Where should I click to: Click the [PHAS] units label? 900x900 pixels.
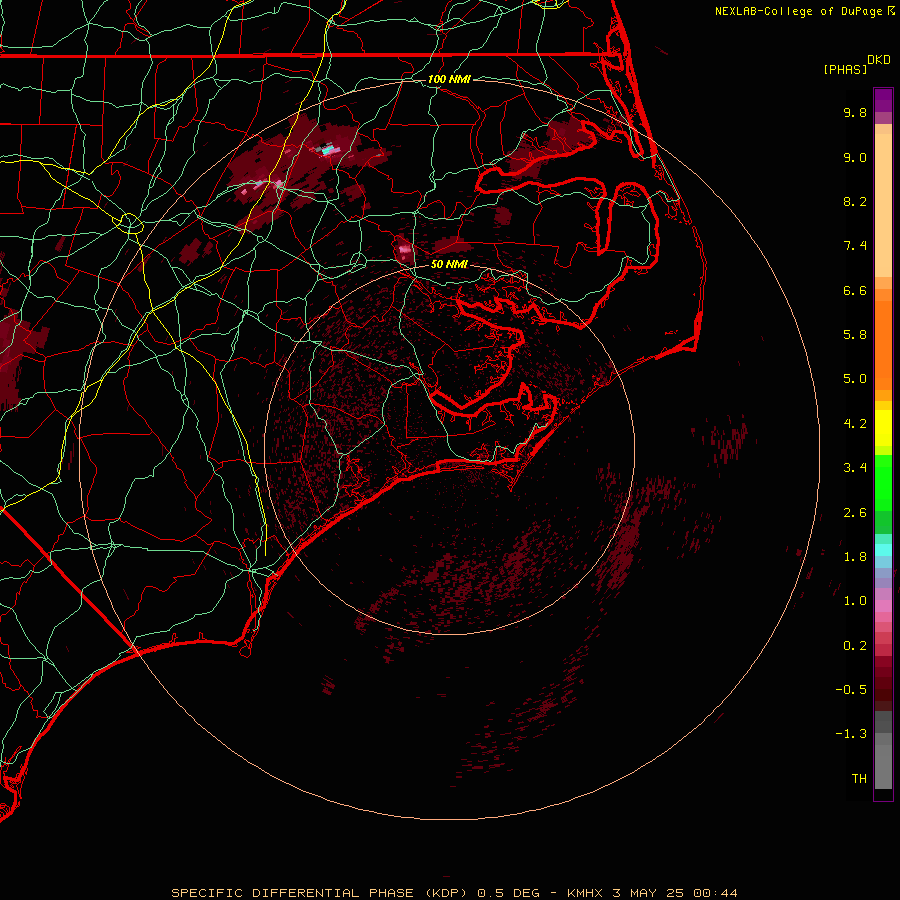point(845,69)
